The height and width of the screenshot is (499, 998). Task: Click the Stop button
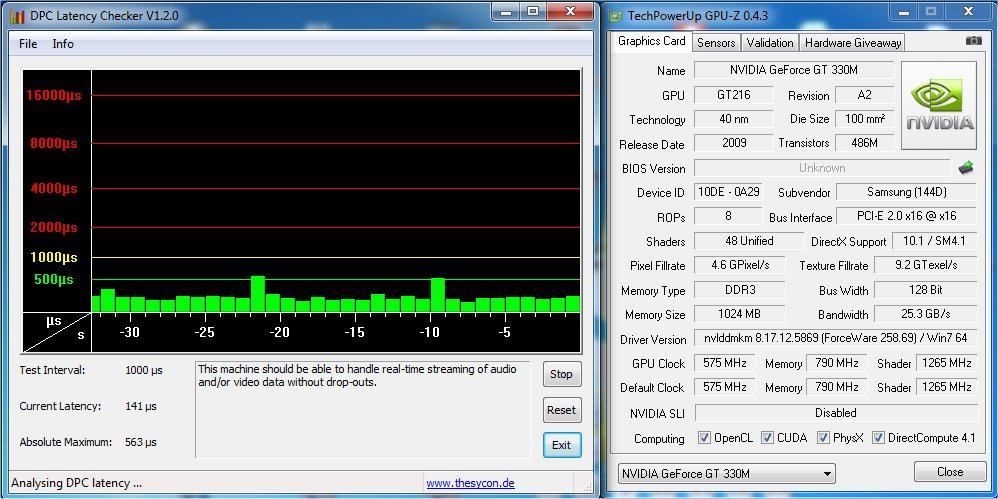[x=561, y=374]
